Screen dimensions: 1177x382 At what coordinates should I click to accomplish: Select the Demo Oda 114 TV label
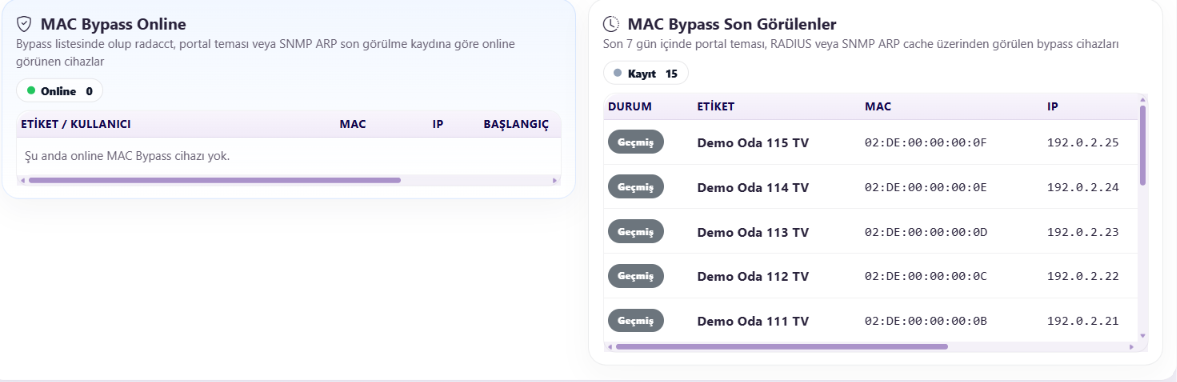(x=753, y=188)
